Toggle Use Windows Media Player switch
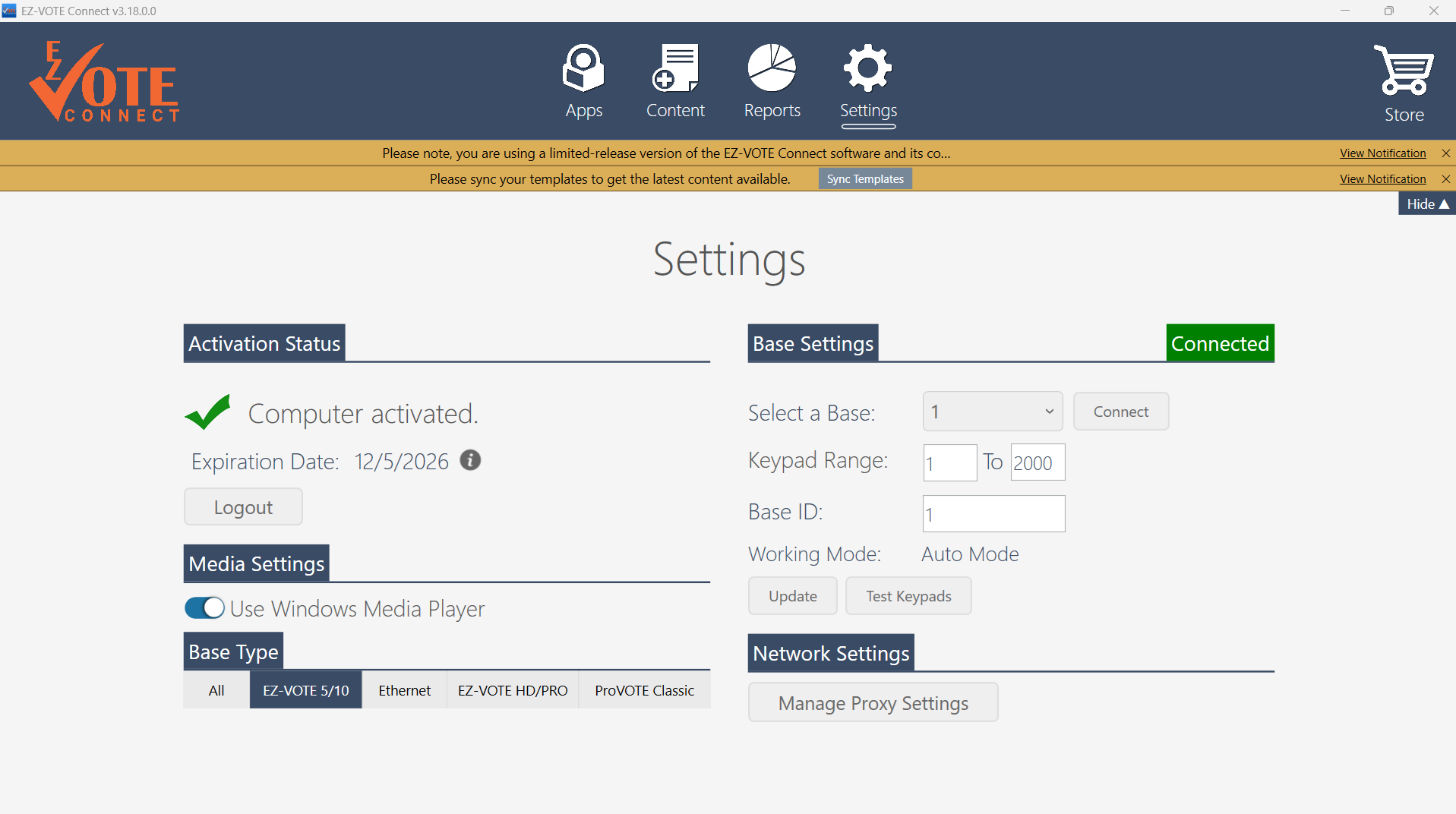This screenshot has width=1456, height=814. pyautogui.click(x=204, y=608)
